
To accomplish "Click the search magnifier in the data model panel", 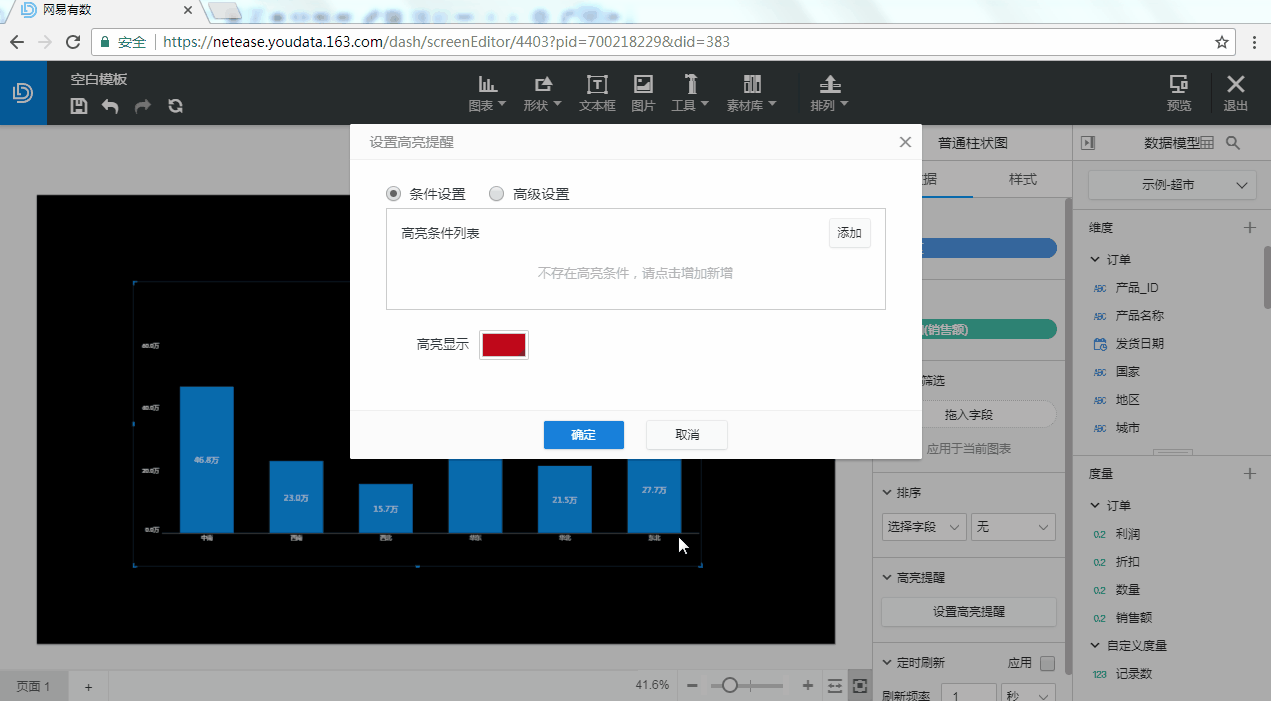I will pos(1233,143).
